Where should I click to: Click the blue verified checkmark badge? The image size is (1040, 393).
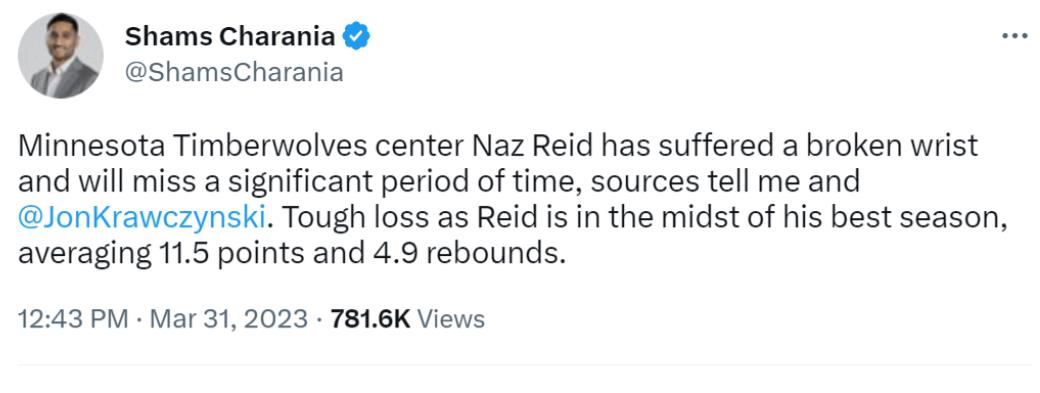coord(356,36)
